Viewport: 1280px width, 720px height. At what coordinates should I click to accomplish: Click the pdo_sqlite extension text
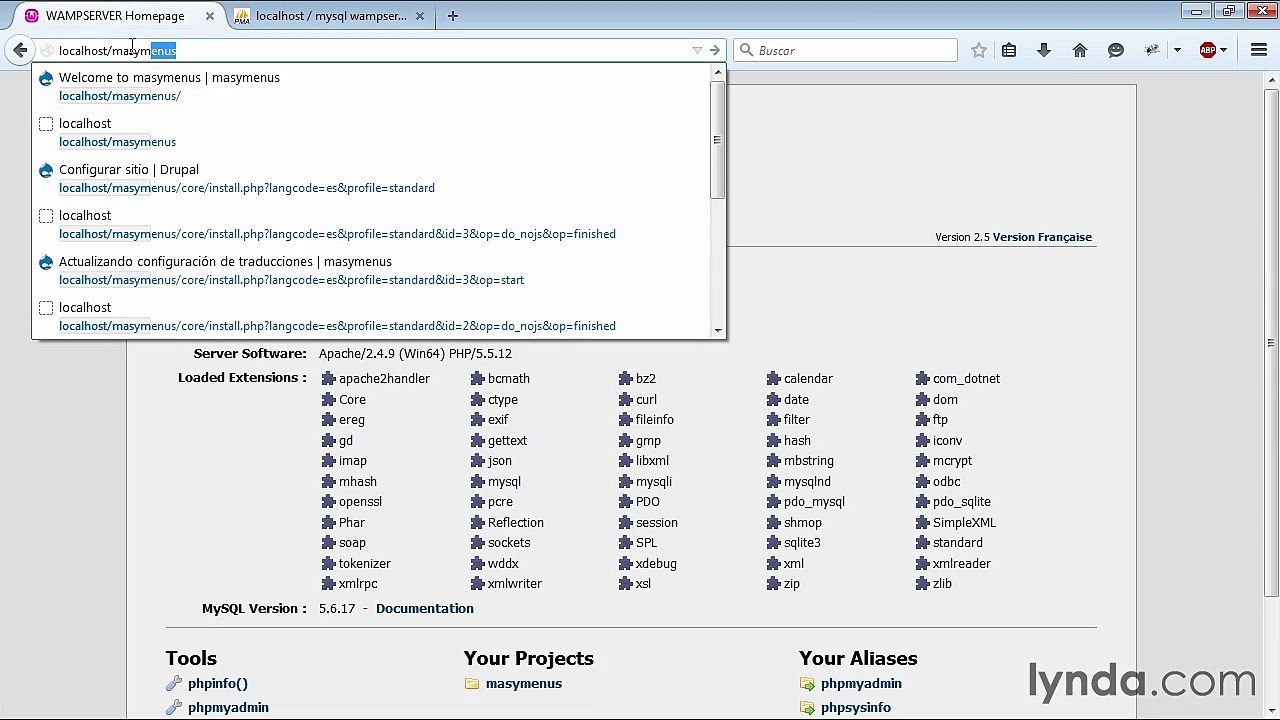(x=961, y=502)
